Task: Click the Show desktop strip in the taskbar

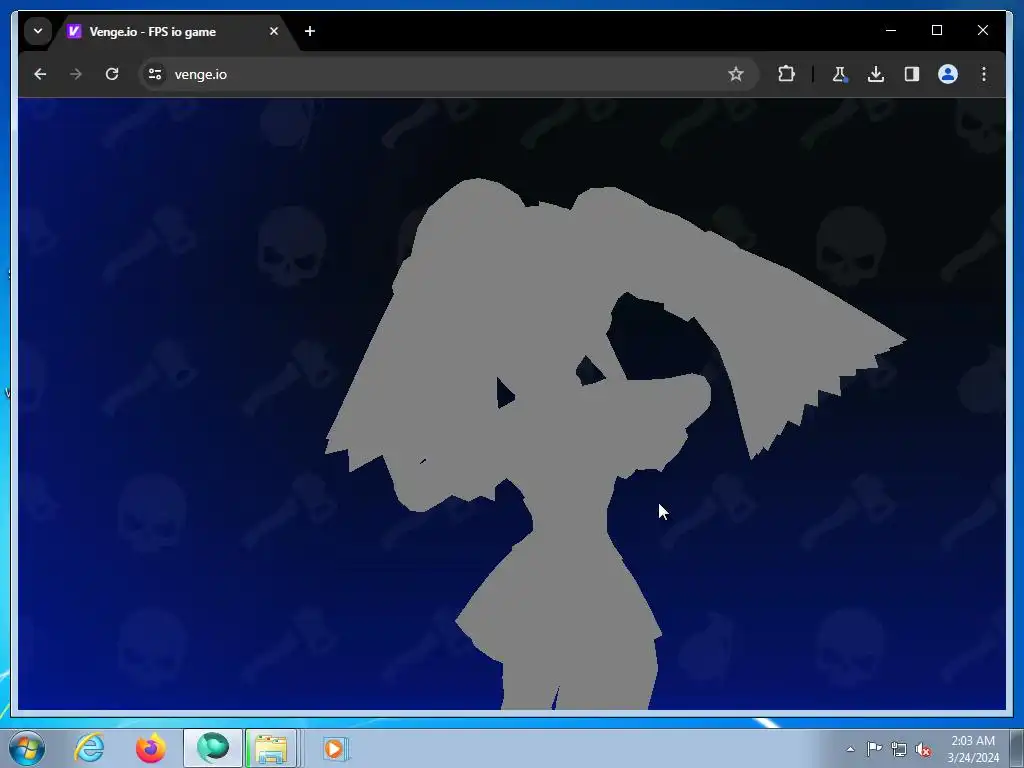Action: coord(1017,748)
